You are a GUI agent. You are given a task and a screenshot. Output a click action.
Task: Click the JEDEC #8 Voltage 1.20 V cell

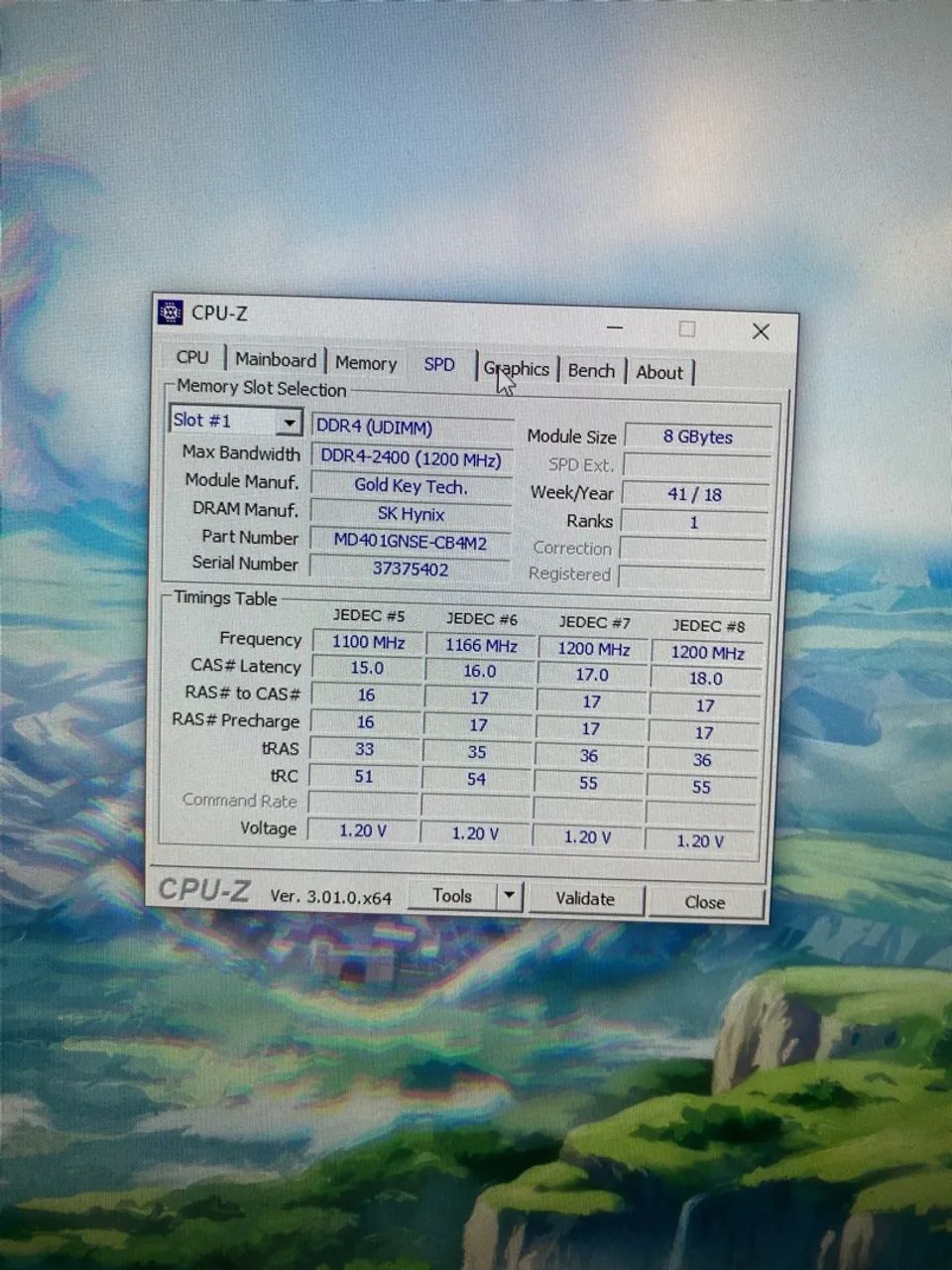point(700,840)
